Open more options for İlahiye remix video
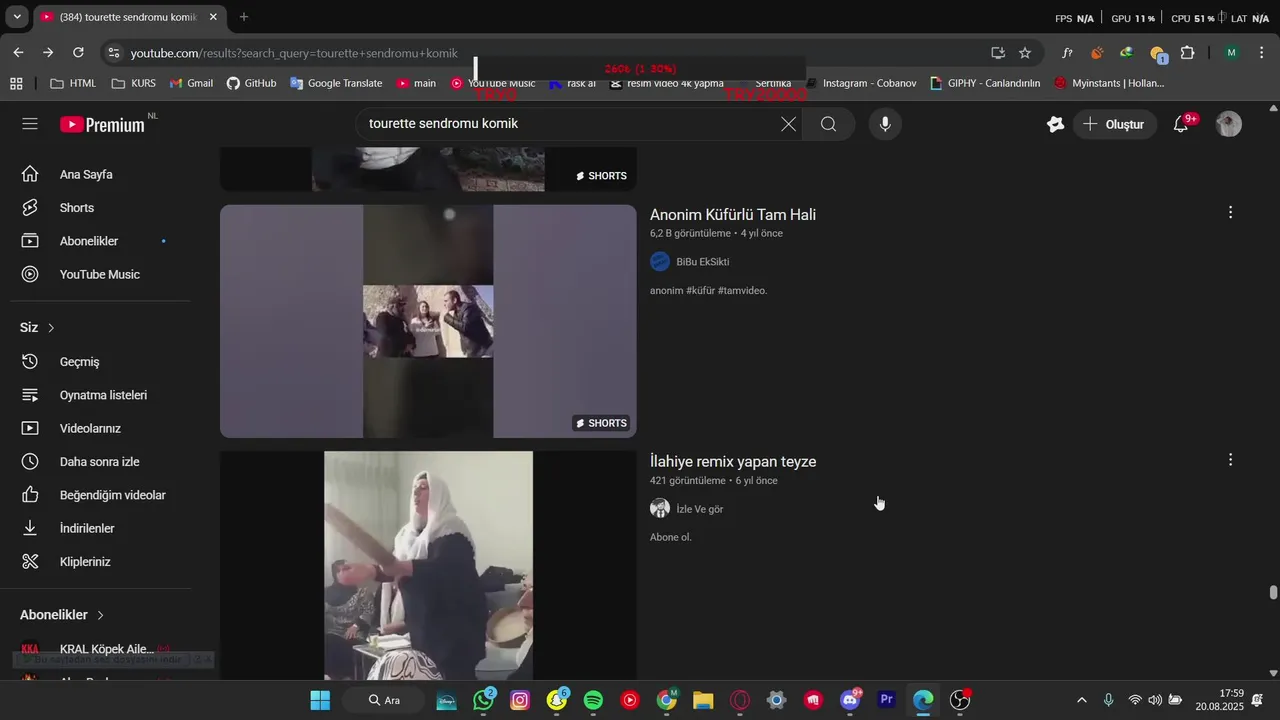 coord(1230,459)
